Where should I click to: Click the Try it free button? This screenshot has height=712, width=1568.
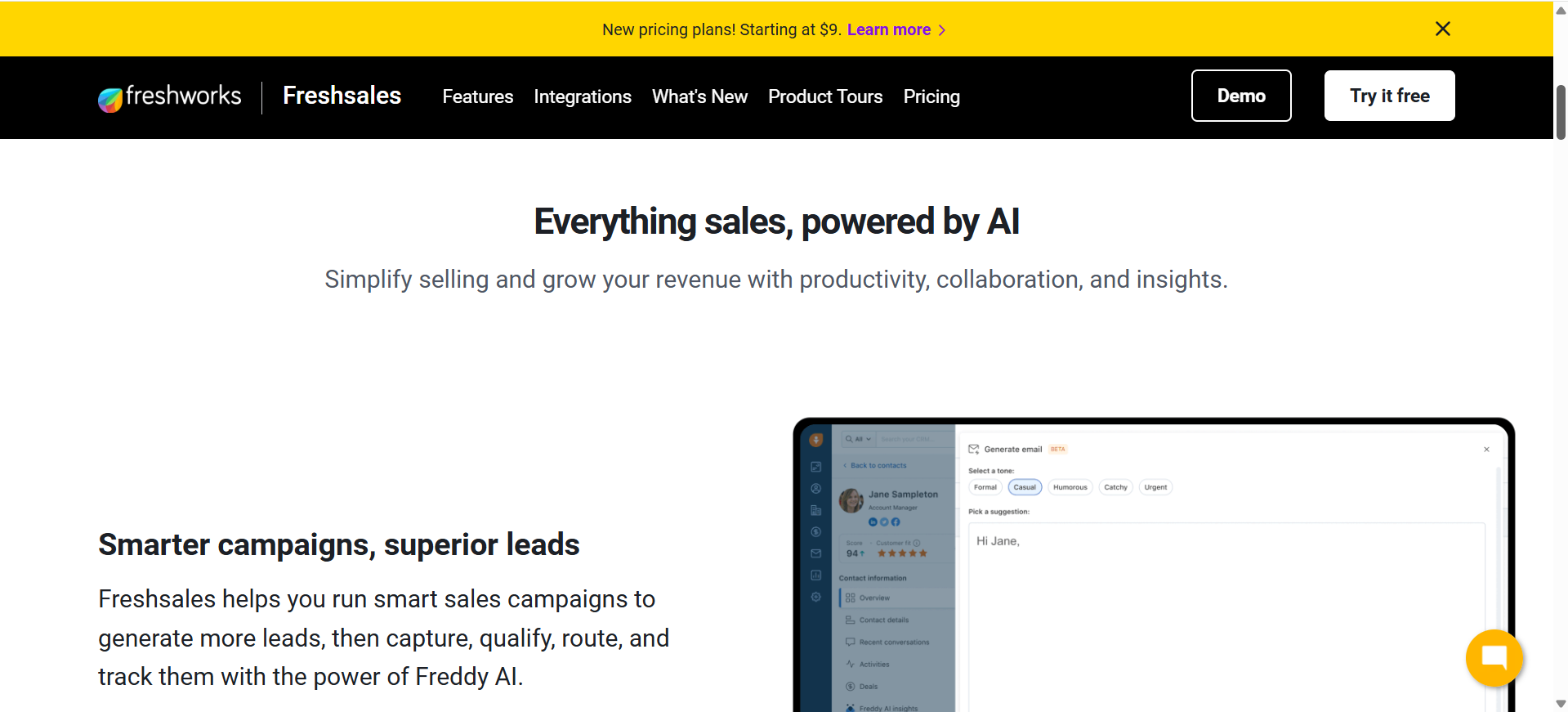[1389, 96]
